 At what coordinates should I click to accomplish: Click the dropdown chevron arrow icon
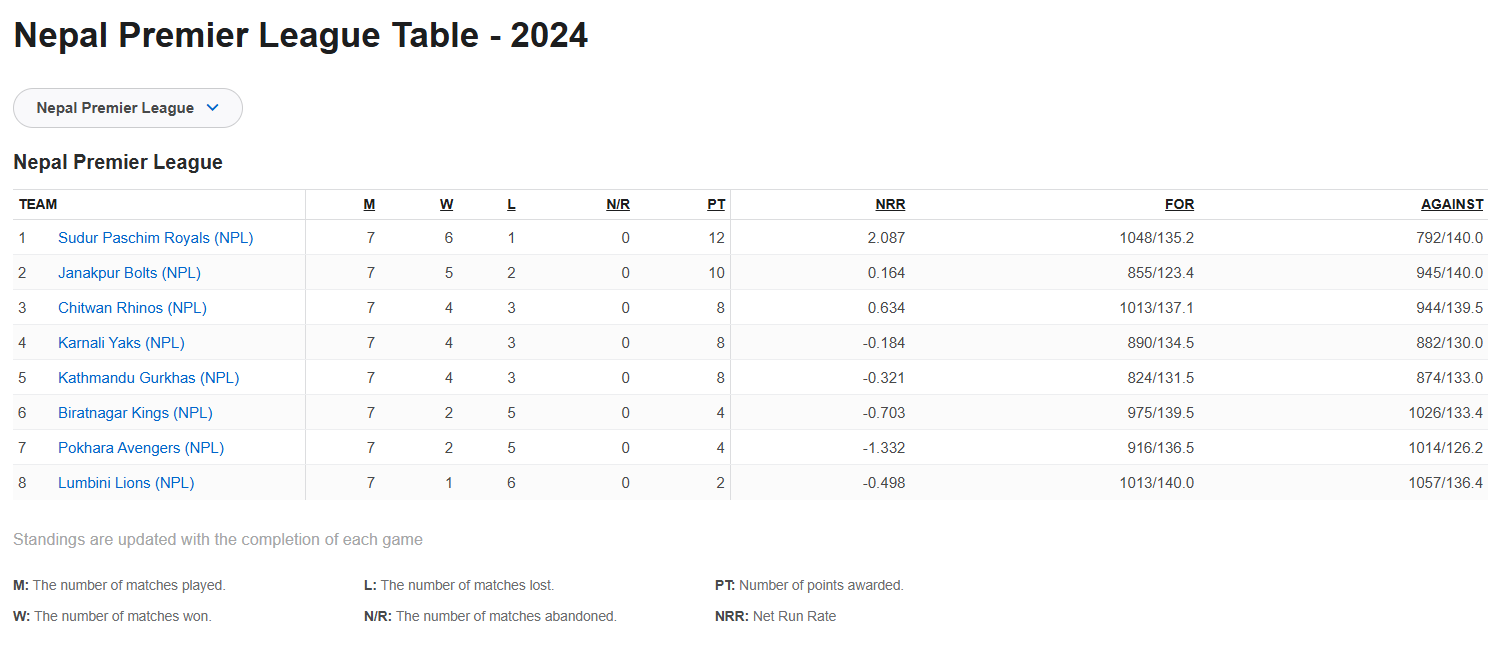coord(212,108)
